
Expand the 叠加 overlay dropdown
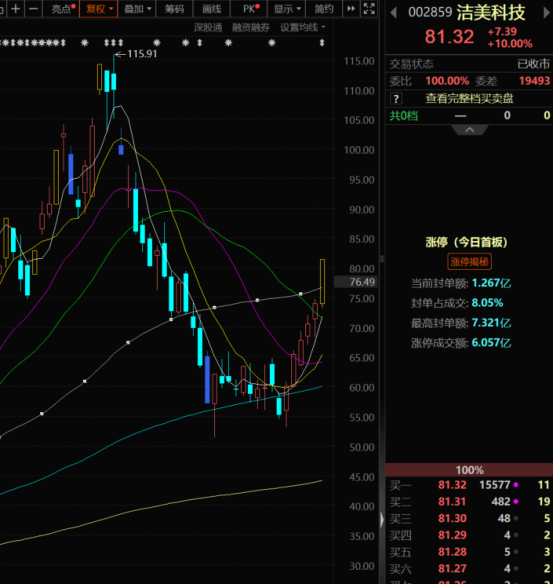point(137,9)
